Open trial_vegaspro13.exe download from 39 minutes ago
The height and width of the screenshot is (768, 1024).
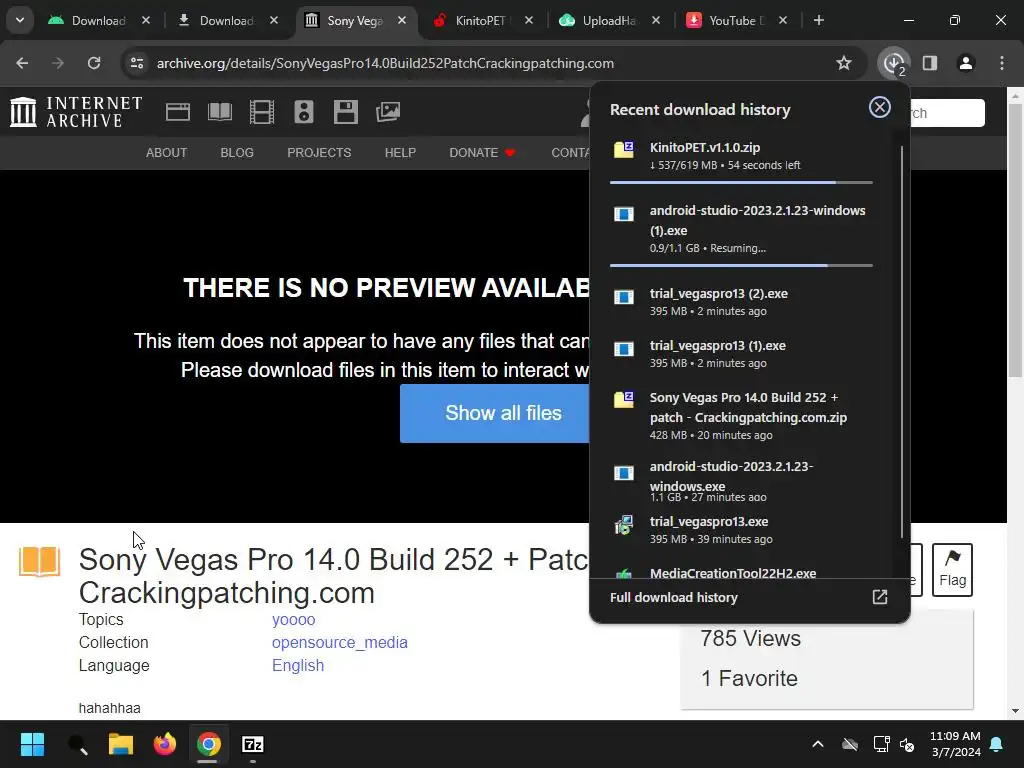(x=741, y=530)
